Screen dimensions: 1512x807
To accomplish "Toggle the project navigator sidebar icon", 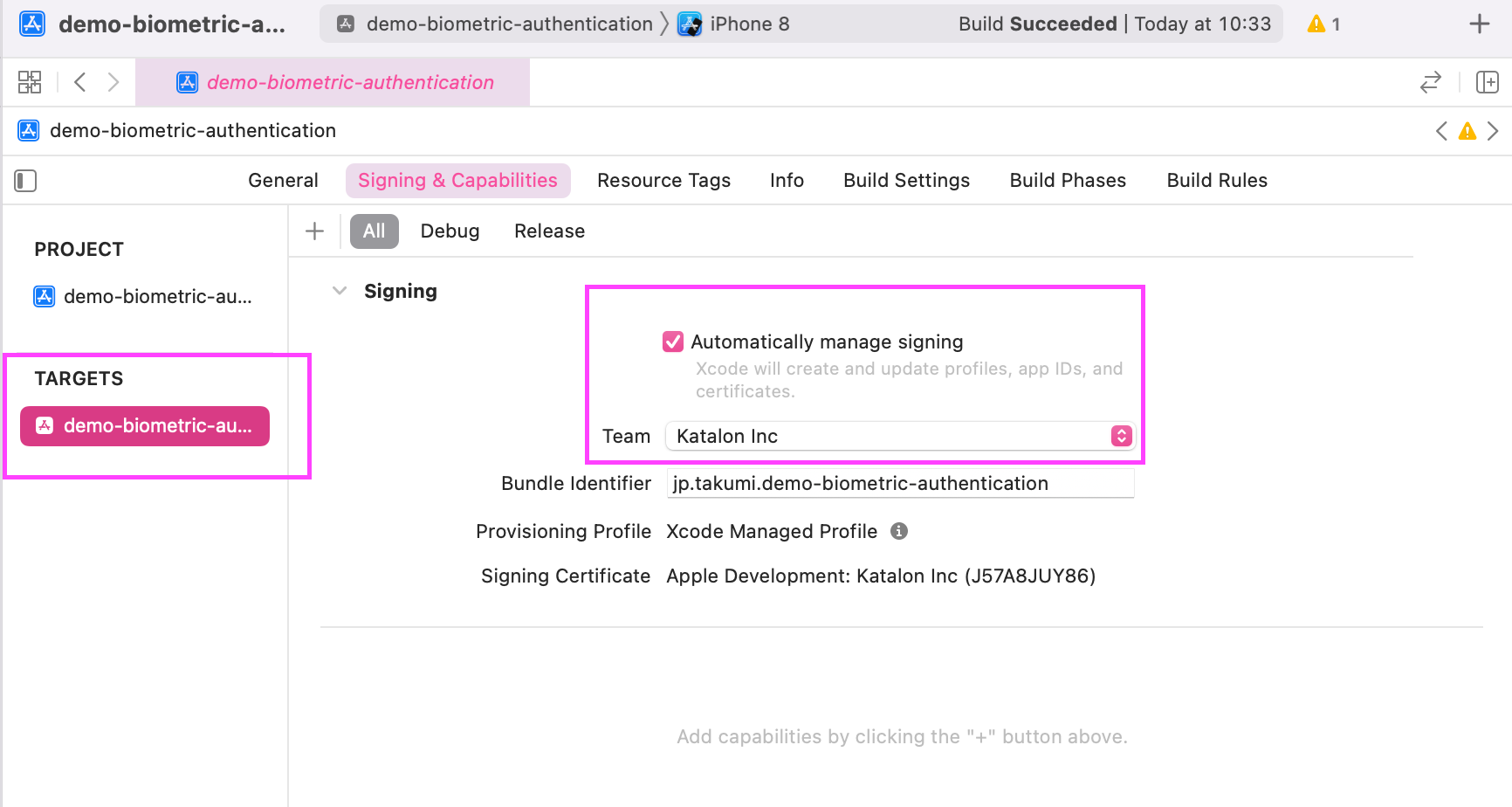I will 25,181.
